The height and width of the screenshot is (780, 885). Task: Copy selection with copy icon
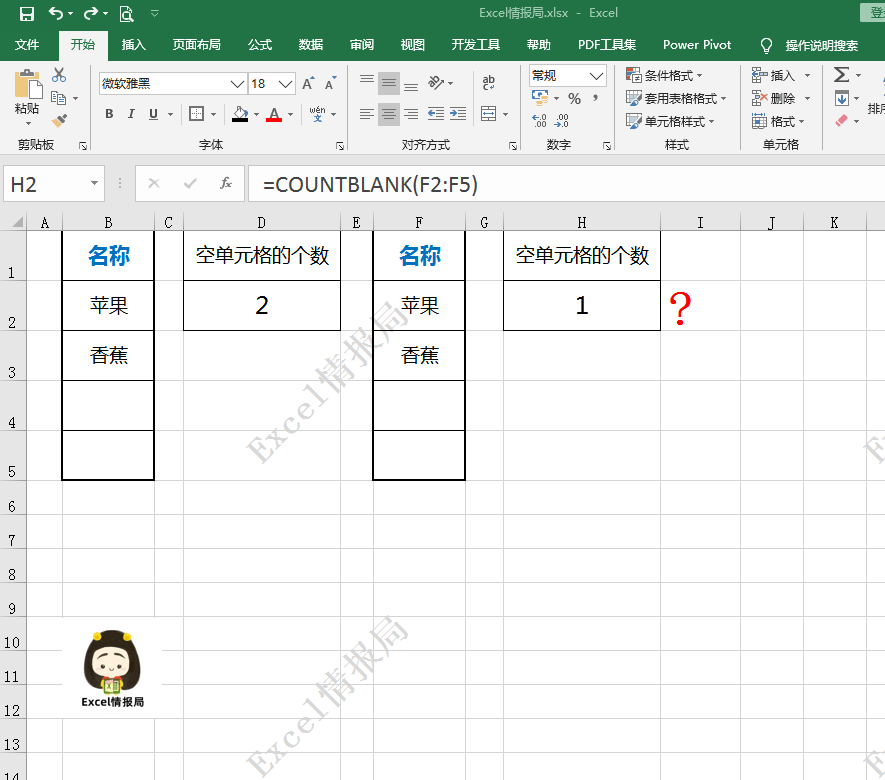pyautogui.click(x=58, y=98)
